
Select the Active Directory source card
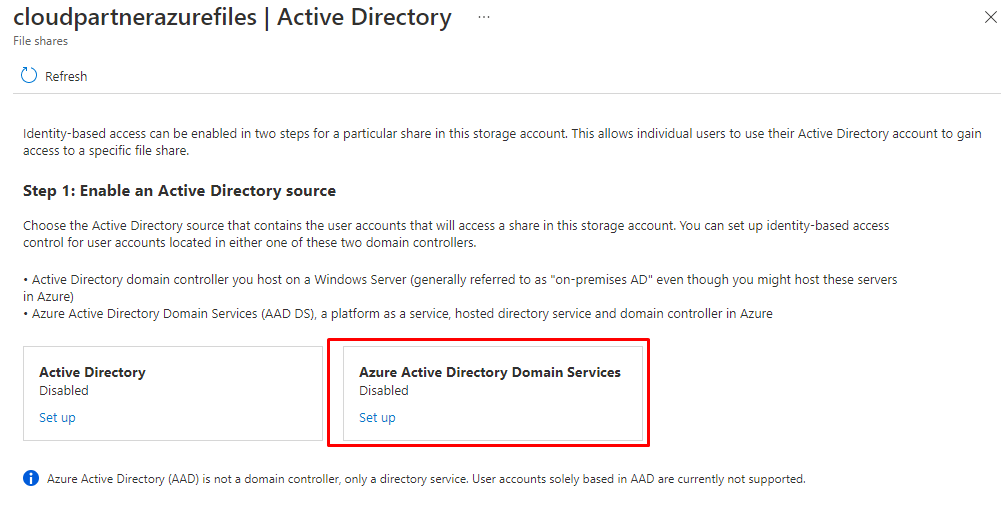point(172,393)
